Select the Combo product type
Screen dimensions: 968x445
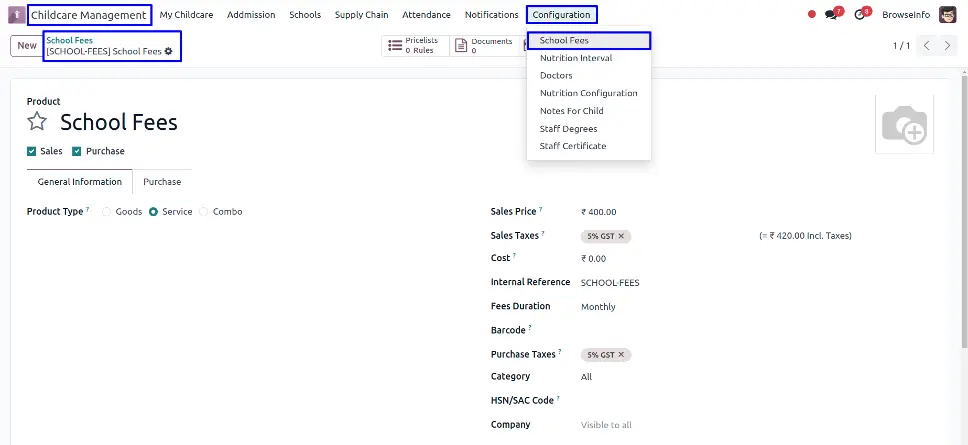204,212
